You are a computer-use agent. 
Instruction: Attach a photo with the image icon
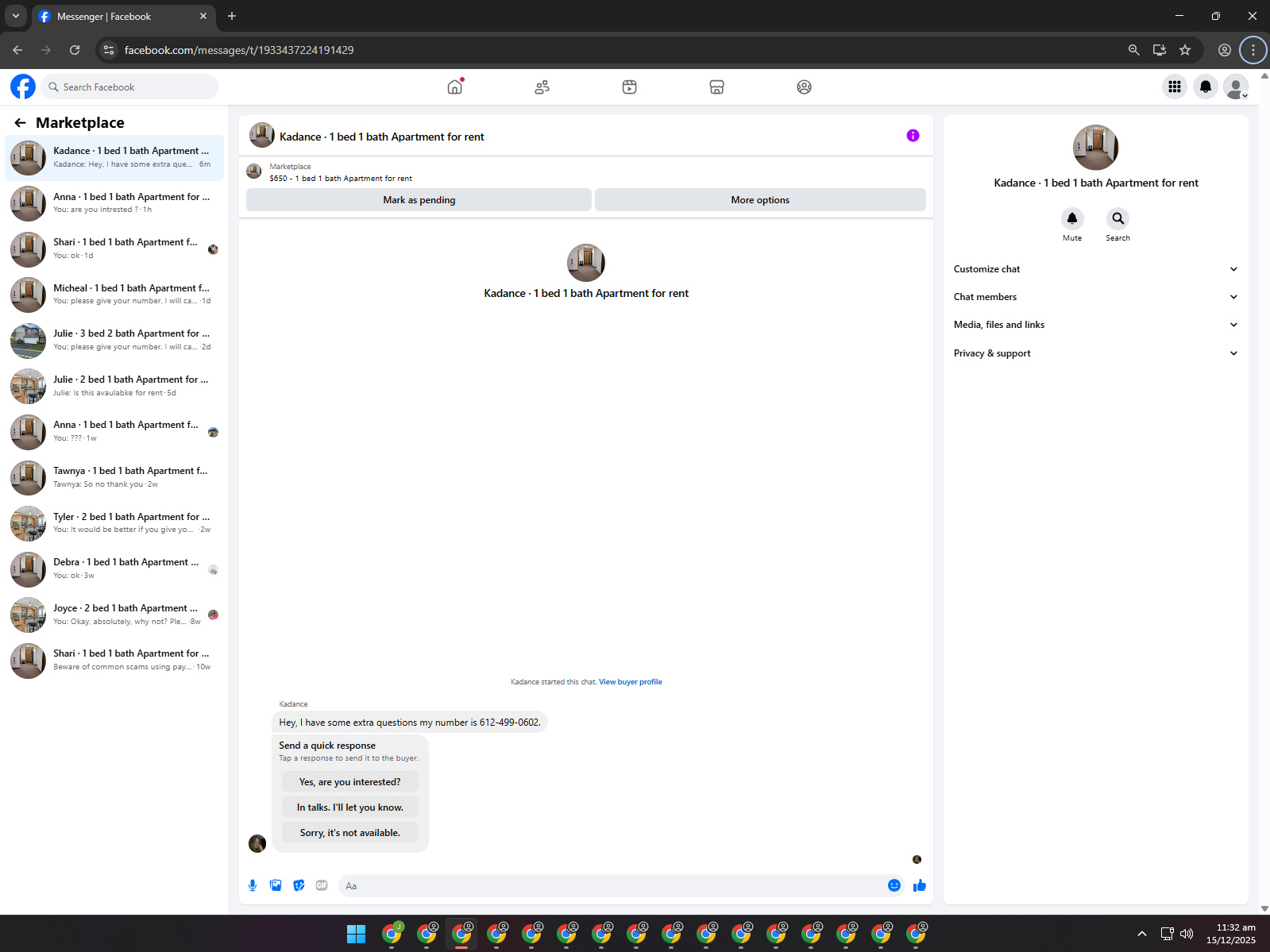(276, 885)
